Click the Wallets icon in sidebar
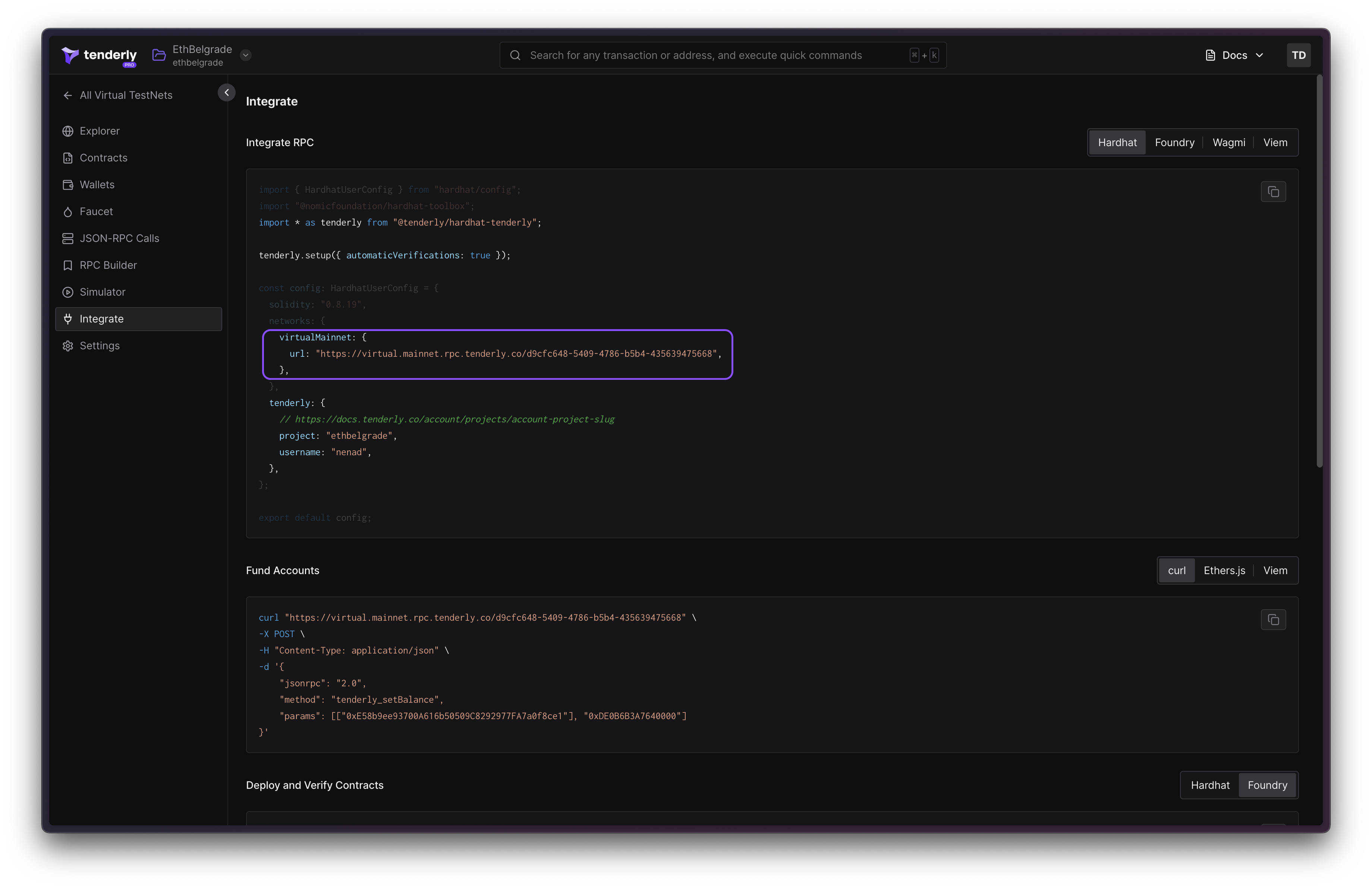The width and height of the screenshot is (1372, 888). click(x=67, y=185)
